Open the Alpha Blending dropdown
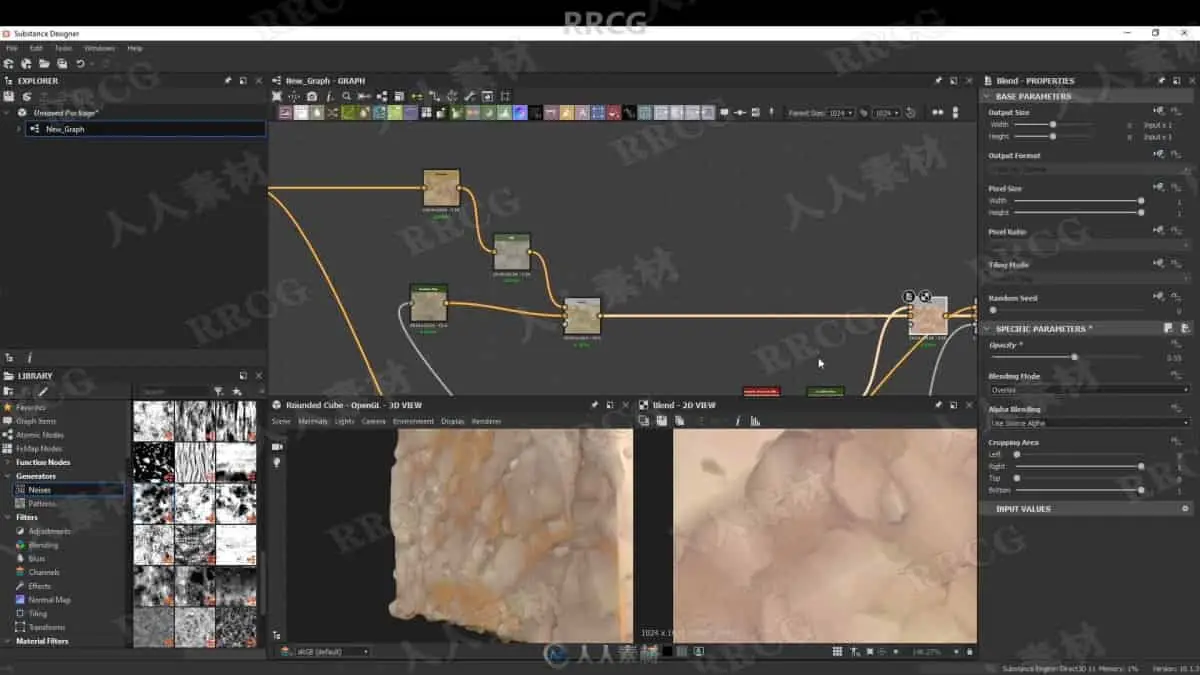Screen dimensions: 1200x675 point(1088,423)
